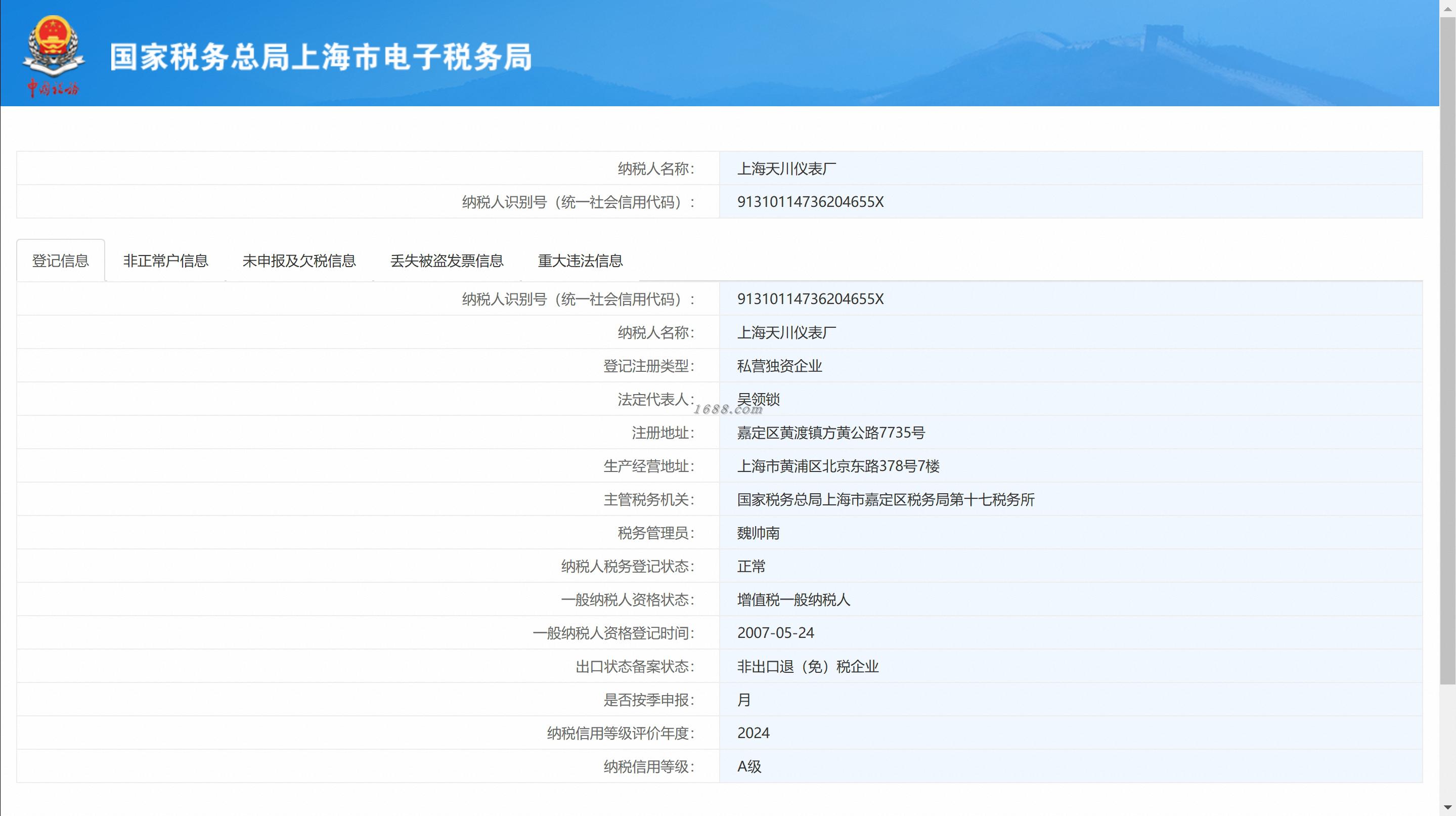
Task: Click the scrollbar up arrow
Action: 1447,8
